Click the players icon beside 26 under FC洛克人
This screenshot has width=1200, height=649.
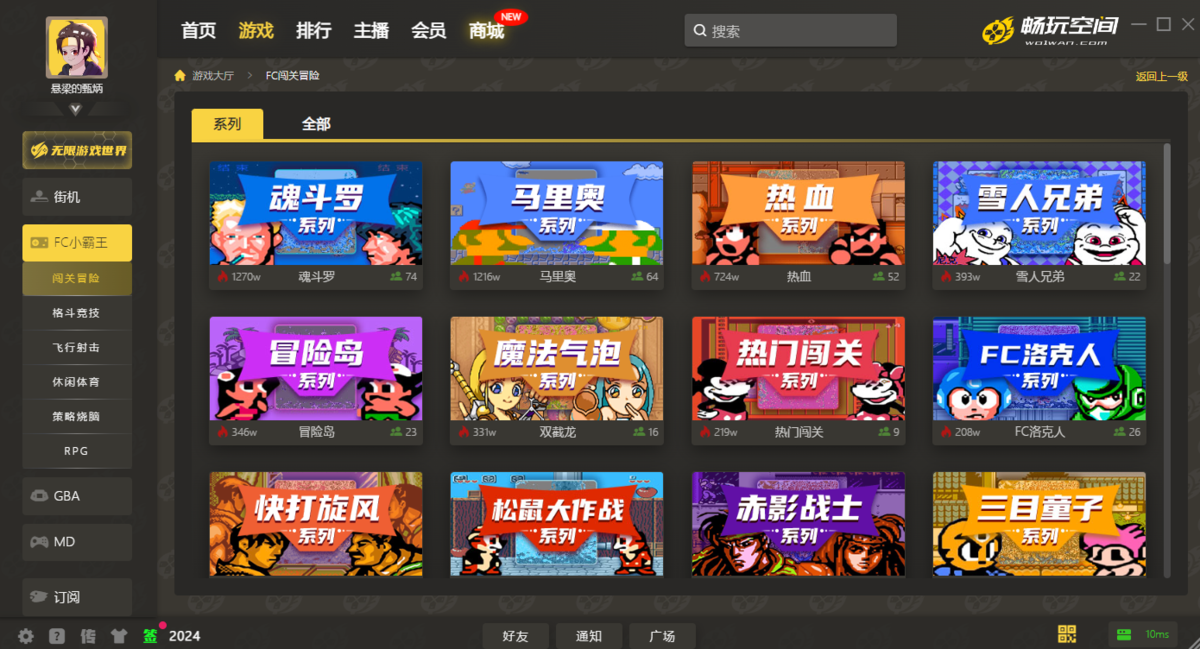(x=1119, y=432)
